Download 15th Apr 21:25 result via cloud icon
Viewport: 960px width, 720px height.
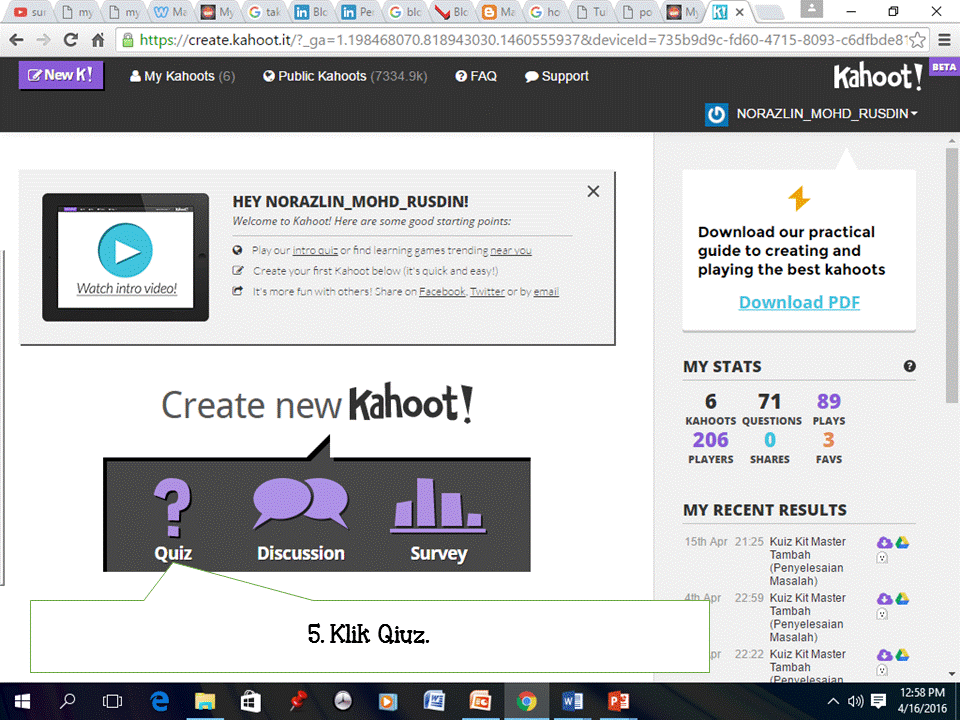coord(884,542)
